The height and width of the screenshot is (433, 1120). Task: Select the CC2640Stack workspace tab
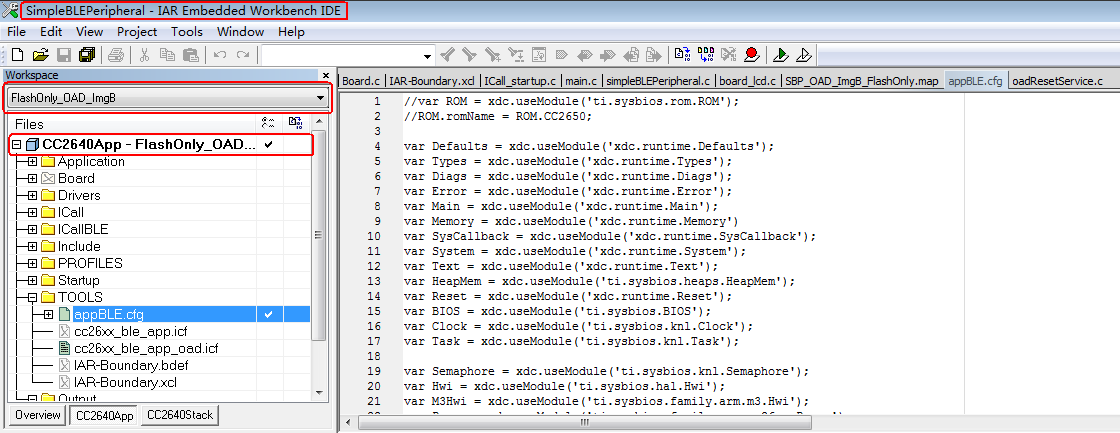tap(179, 415)
